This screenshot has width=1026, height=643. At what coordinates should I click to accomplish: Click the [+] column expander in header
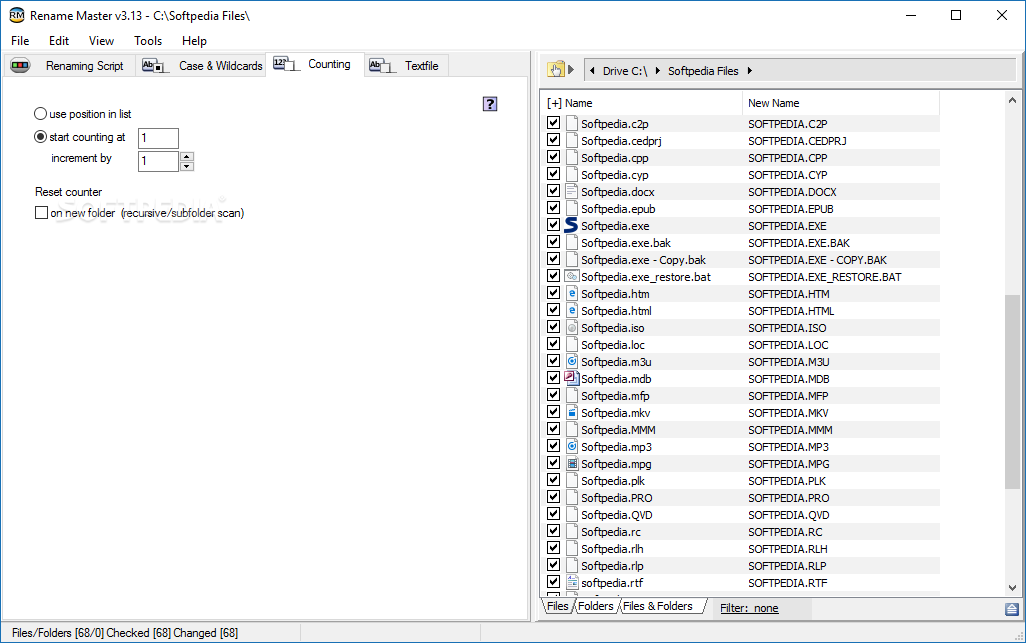point(554,103)
